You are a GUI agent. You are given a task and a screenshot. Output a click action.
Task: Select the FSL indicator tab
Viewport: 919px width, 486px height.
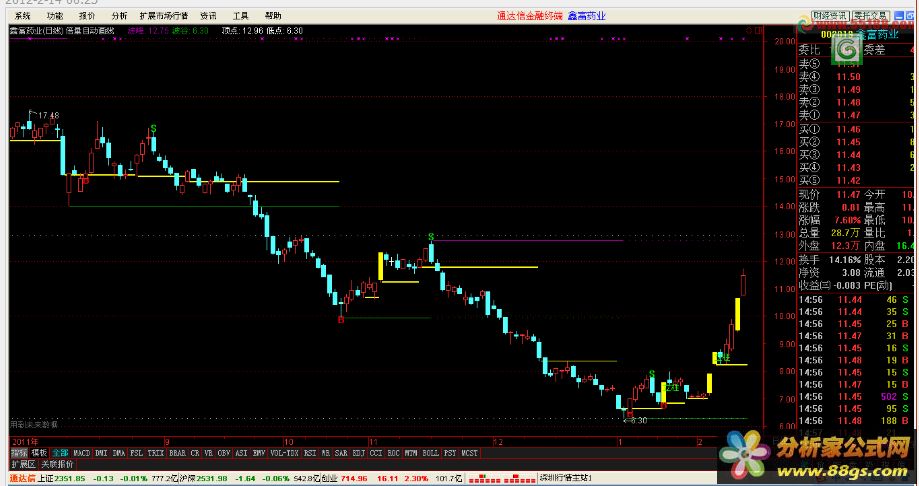click(136, 453)
